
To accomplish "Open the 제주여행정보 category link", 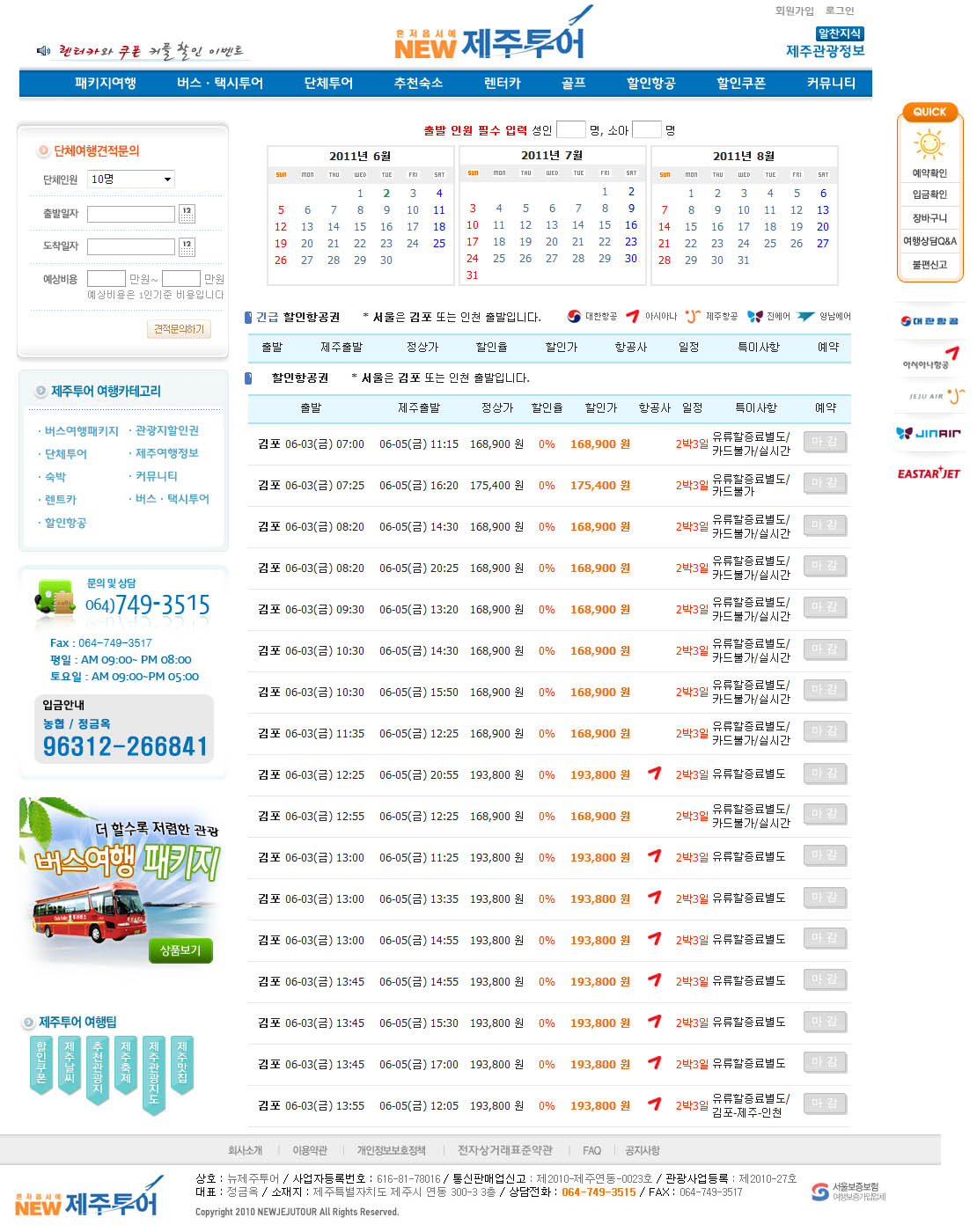I will point(167,453).
